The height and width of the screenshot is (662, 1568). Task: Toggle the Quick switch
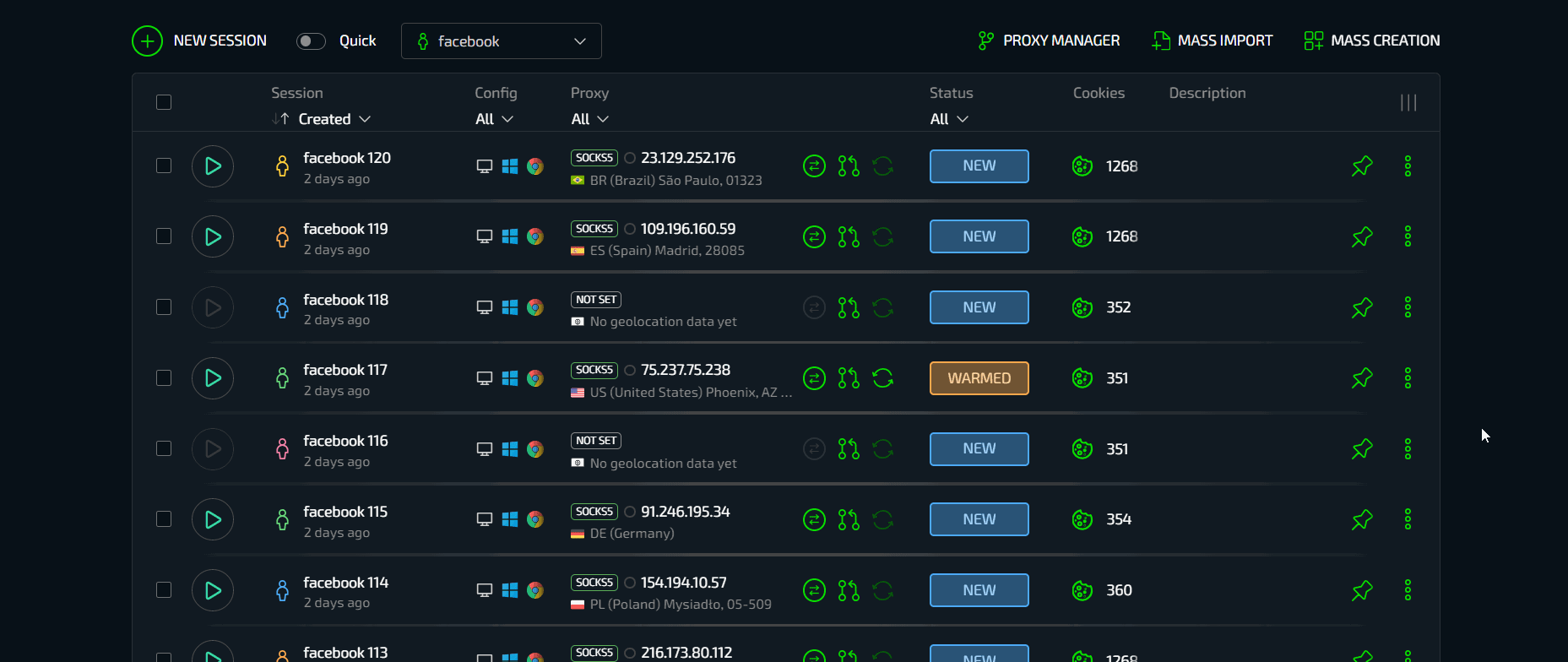coord(311,41)
